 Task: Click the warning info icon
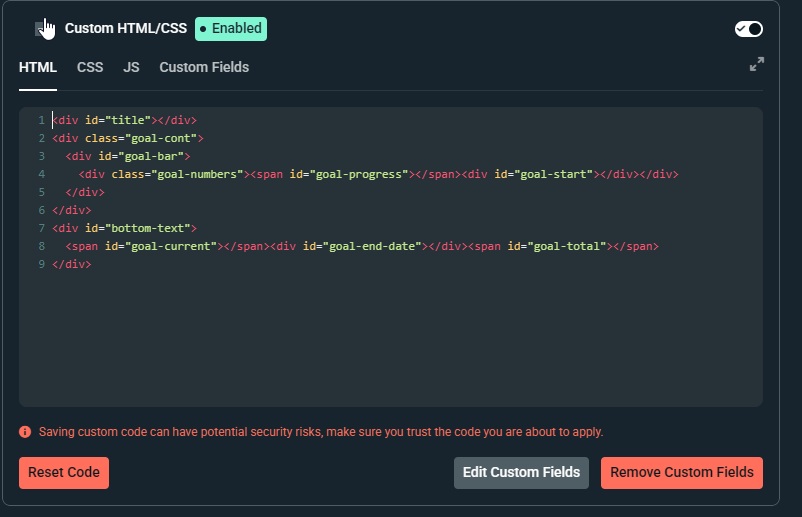pos(25,432)
